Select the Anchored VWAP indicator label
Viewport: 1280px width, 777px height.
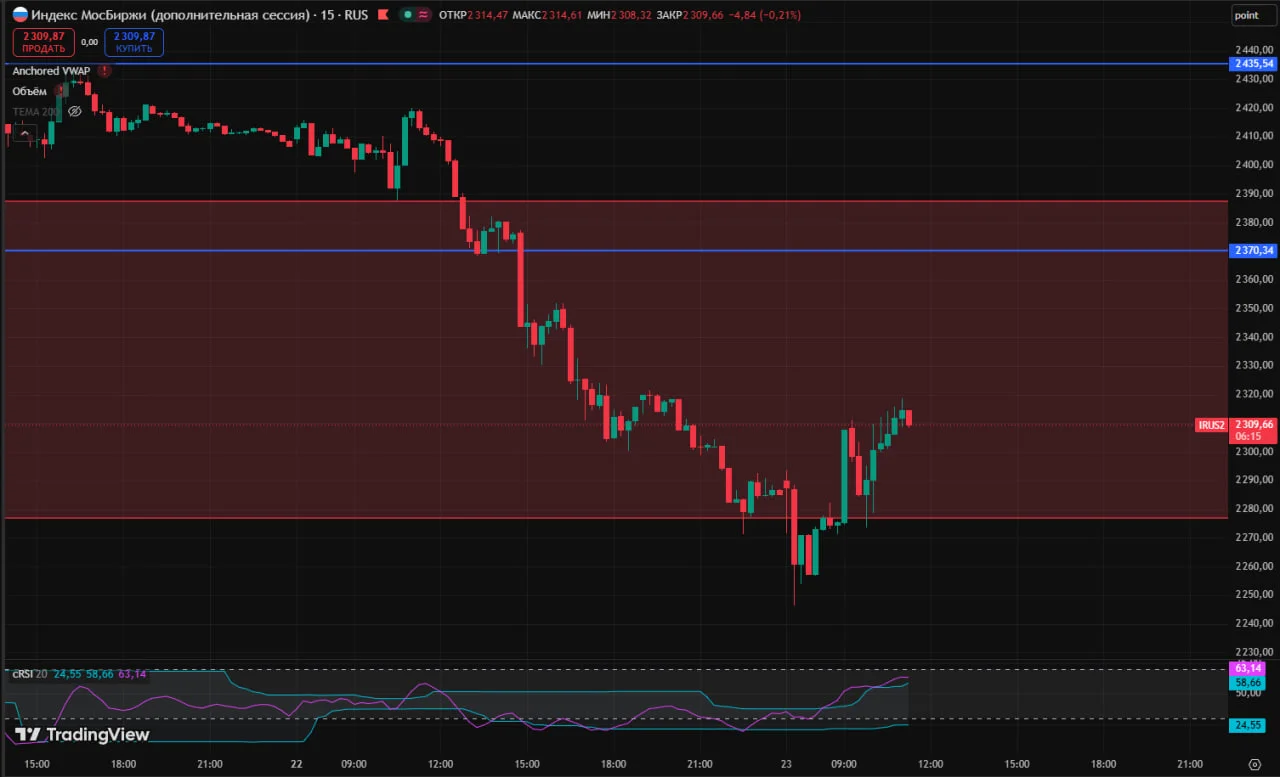pyautogui.click(x=52, y=71)
